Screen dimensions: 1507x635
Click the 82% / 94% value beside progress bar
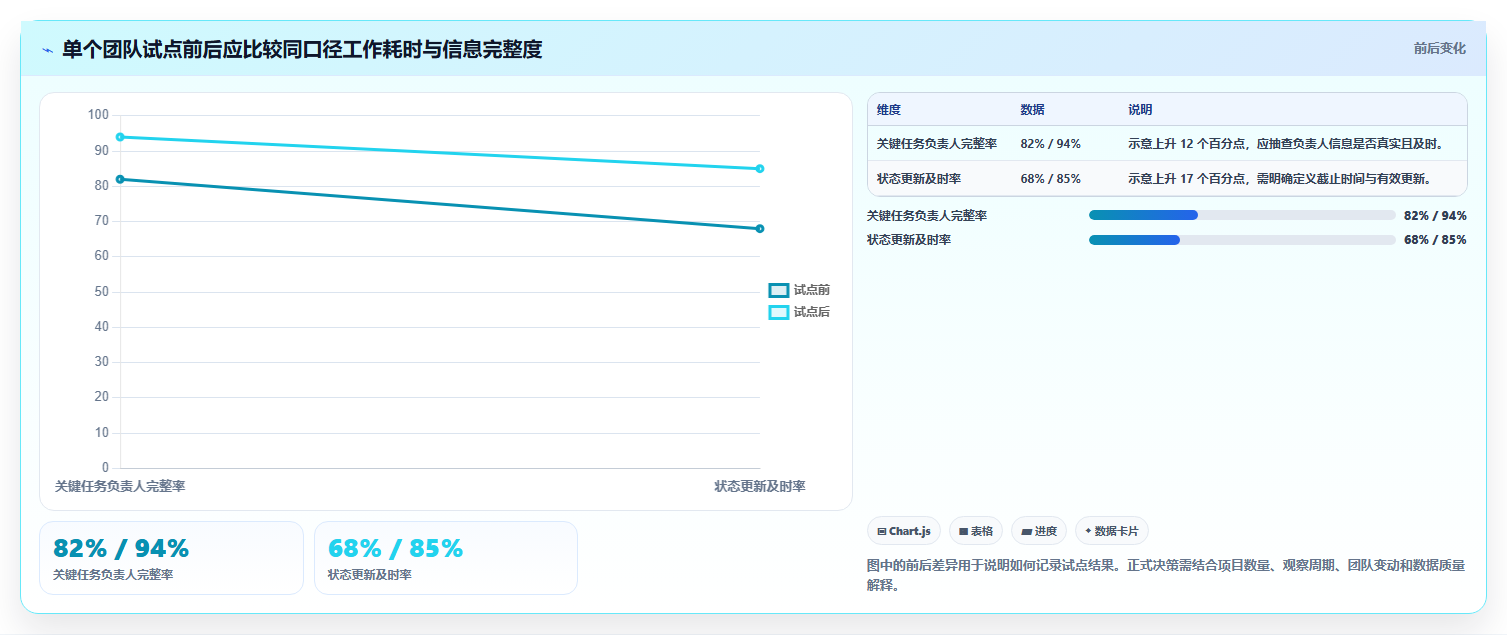(x=1435, y=215)
